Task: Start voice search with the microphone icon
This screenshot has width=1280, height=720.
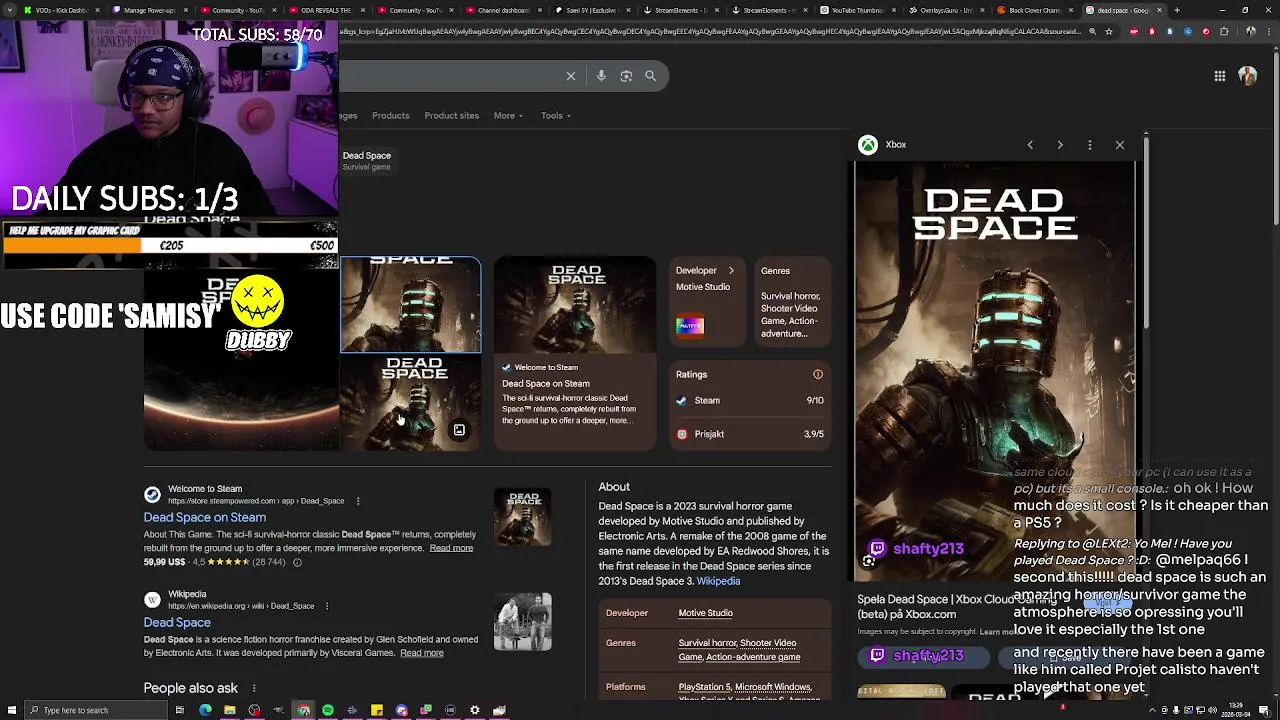Action: [x=601, y=76]
